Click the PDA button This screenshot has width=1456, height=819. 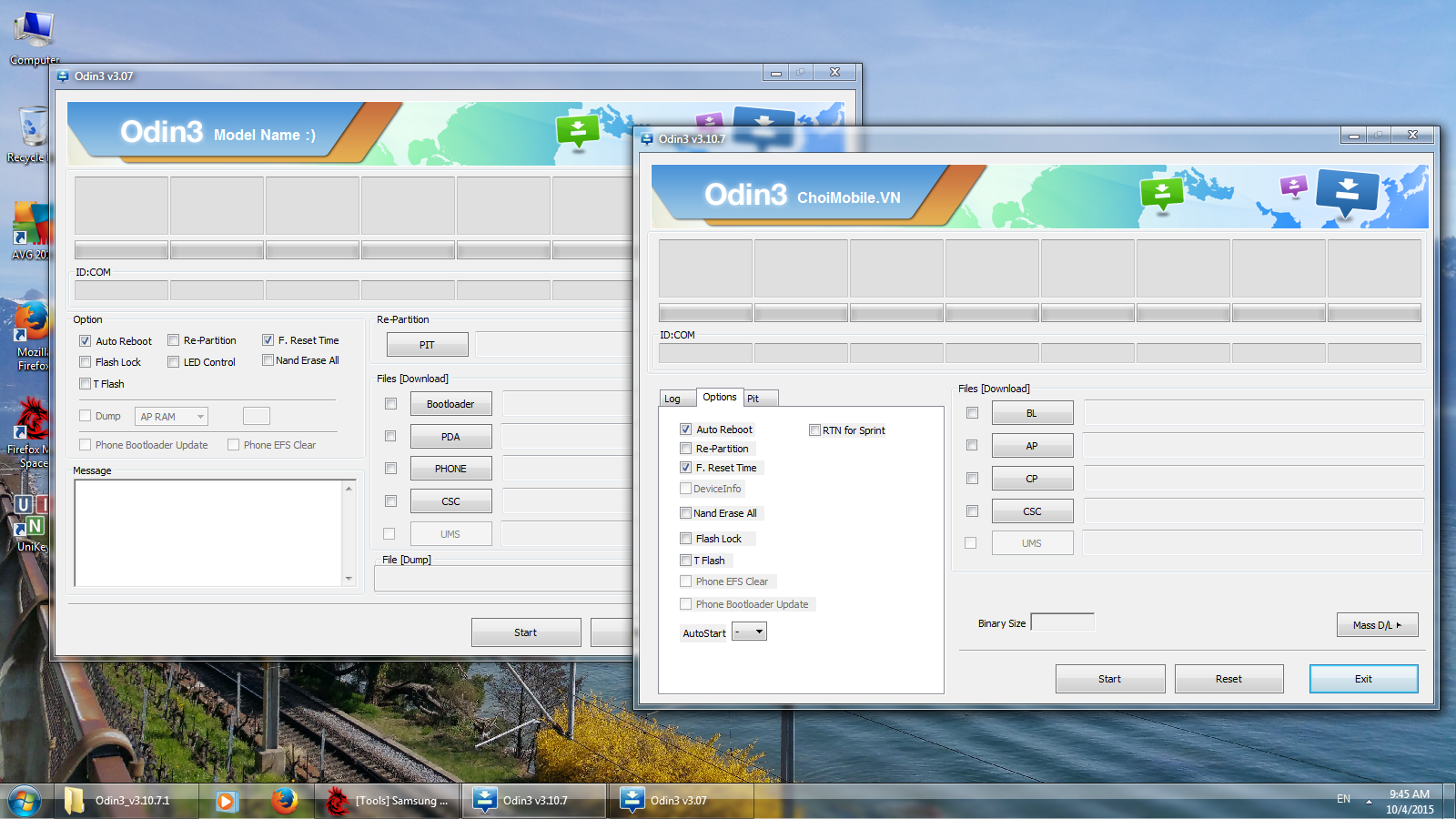[451, 437]
